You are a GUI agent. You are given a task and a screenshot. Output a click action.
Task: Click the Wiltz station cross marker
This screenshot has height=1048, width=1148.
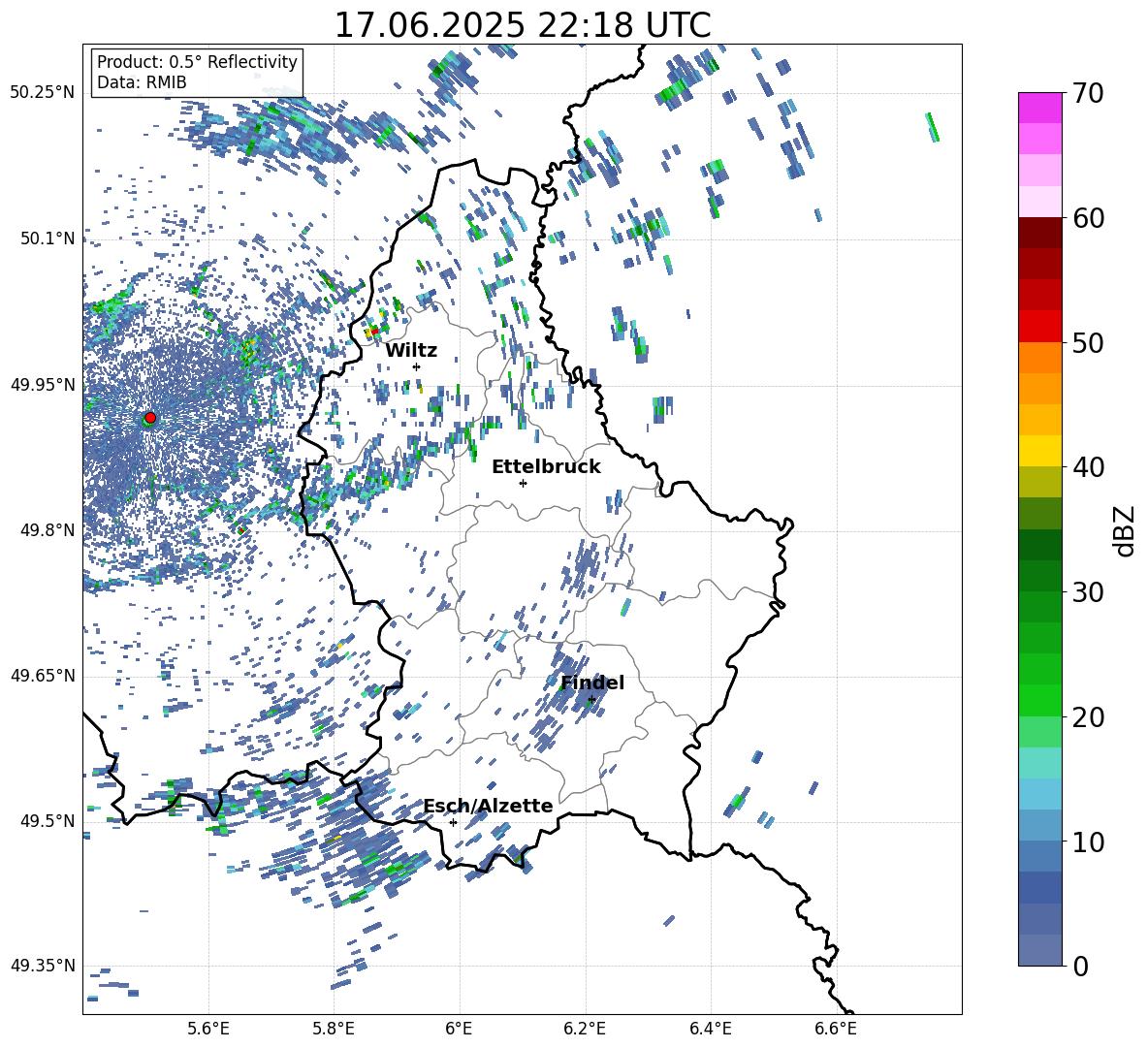tap(417, 366)
